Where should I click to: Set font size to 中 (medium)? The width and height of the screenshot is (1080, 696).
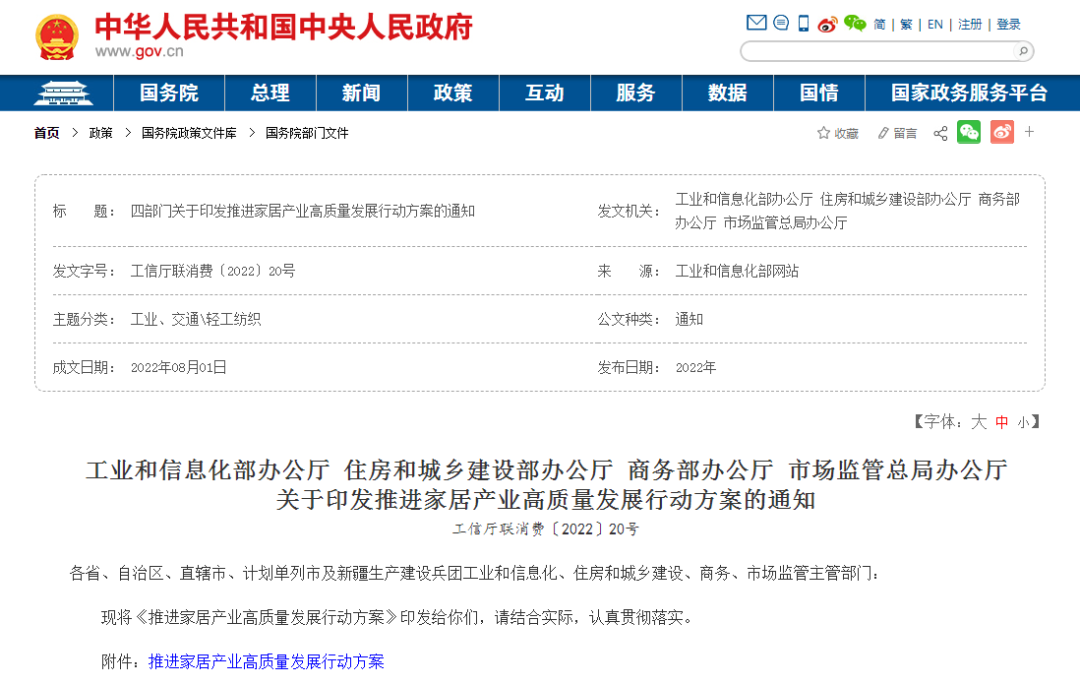(1002, 422)
